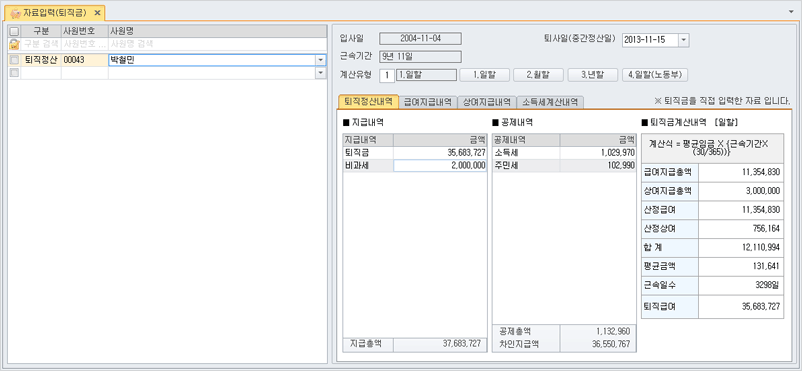Click the 사원명 검색 filter field
The image size is (802, 371).
(x=217, y=44)
